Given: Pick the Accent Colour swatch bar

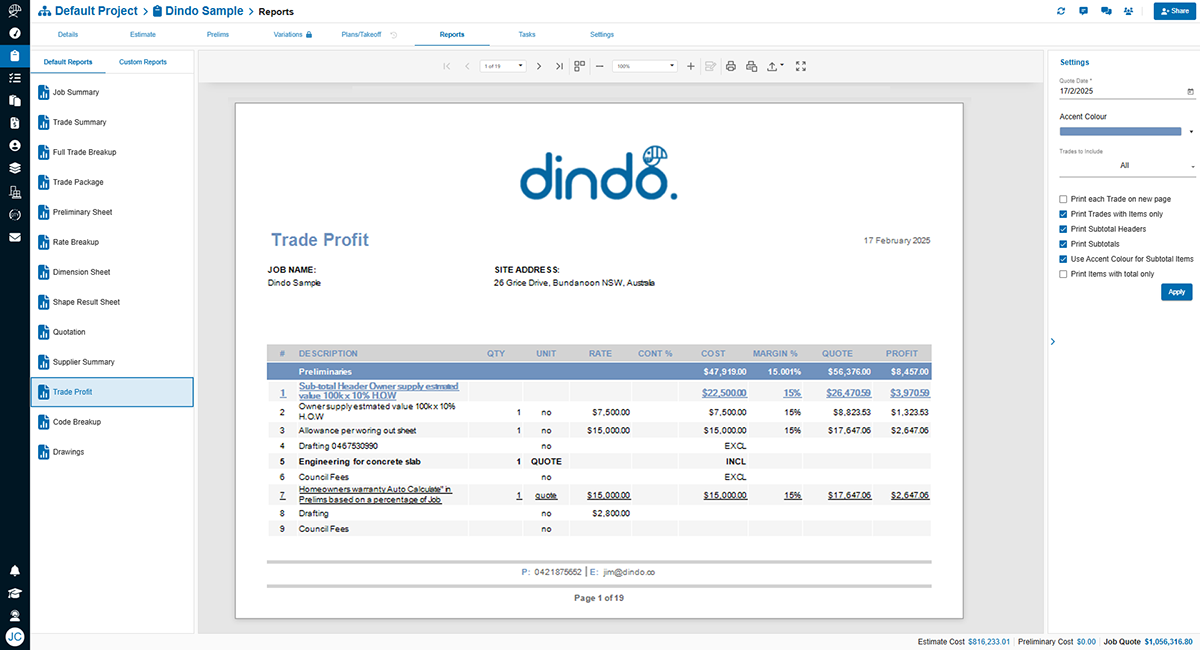Looking at the screenshot, I should (x=1122, y=131).
